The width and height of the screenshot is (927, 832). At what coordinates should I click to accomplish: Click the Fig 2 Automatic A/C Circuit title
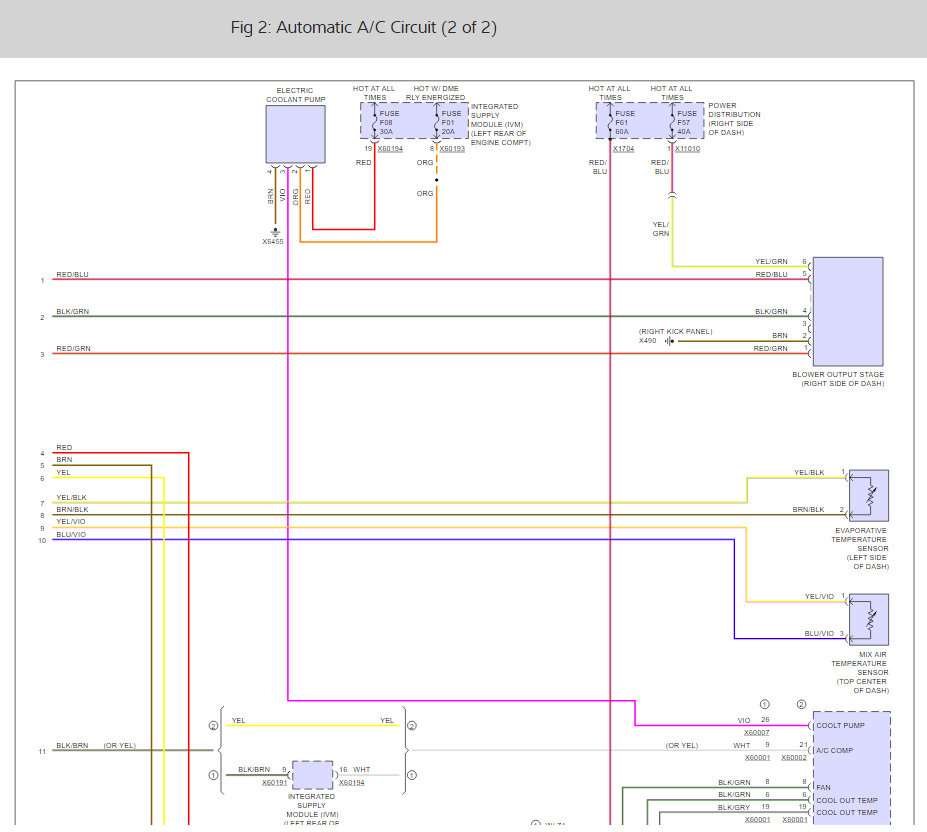click(x=364, y=28)
